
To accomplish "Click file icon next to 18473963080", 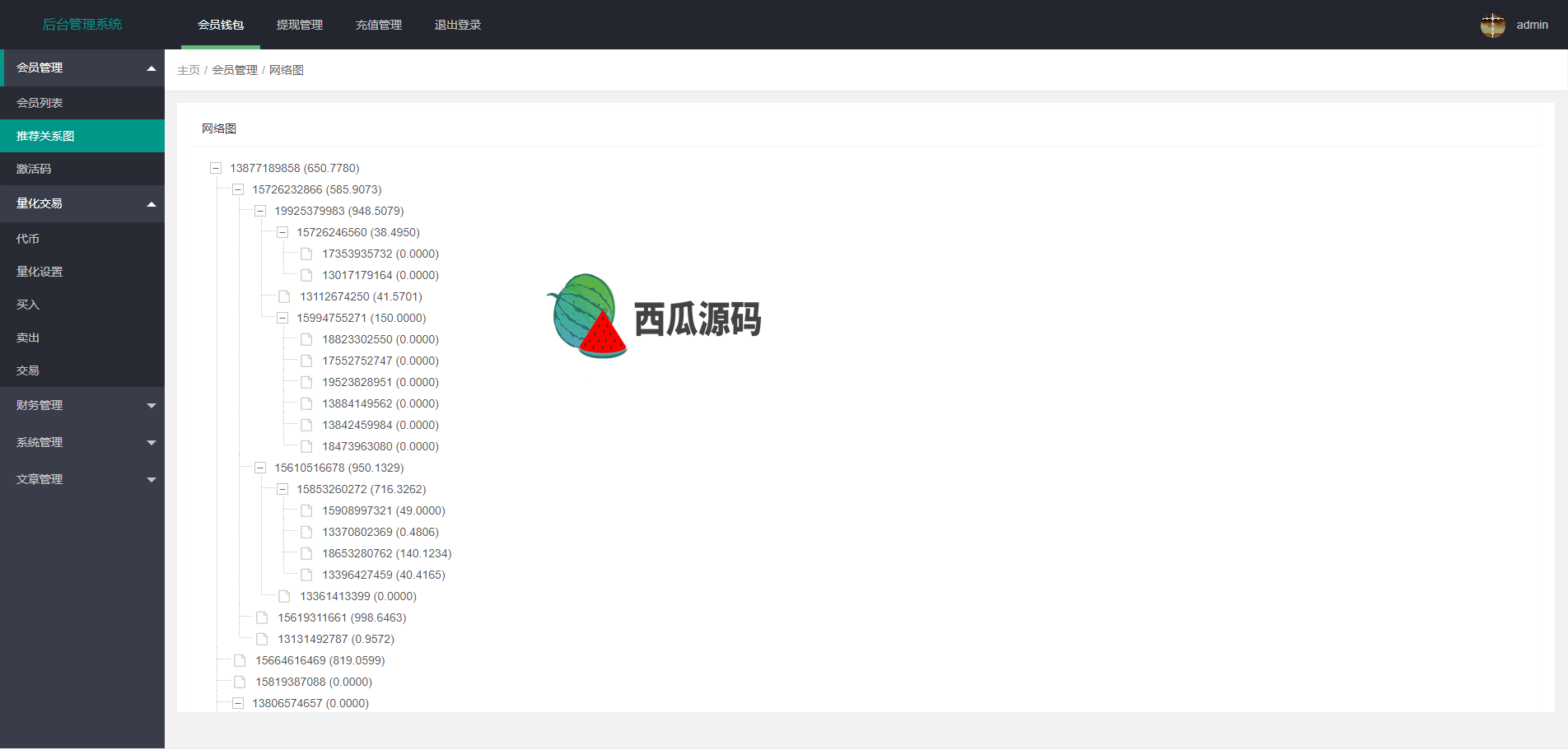I will [x=306, y=446].
